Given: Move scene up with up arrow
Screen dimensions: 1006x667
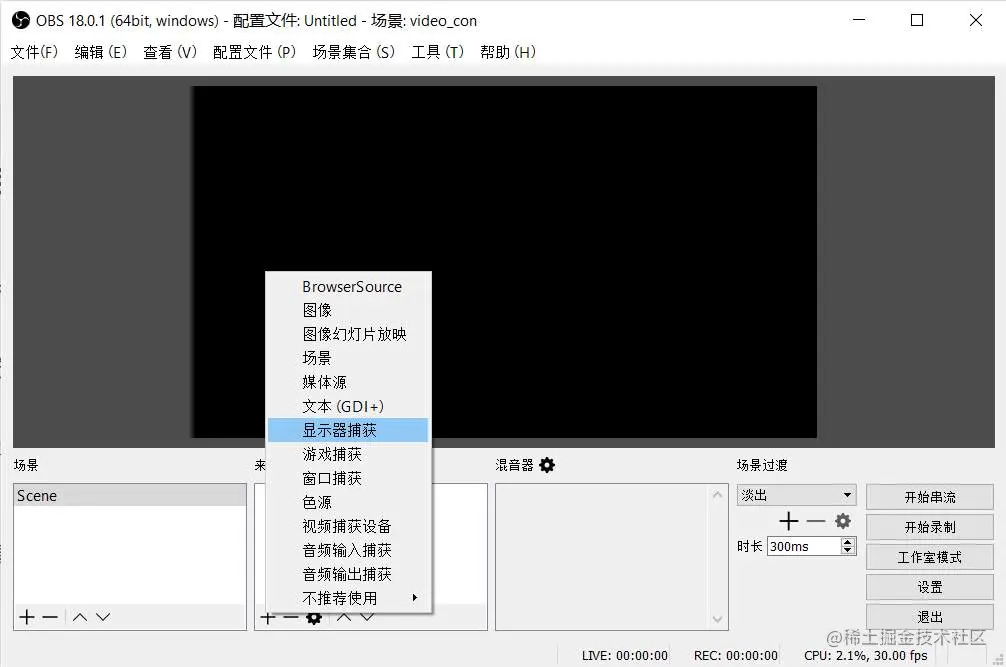Looking at the screenshot, I should [x=80, y=617].
